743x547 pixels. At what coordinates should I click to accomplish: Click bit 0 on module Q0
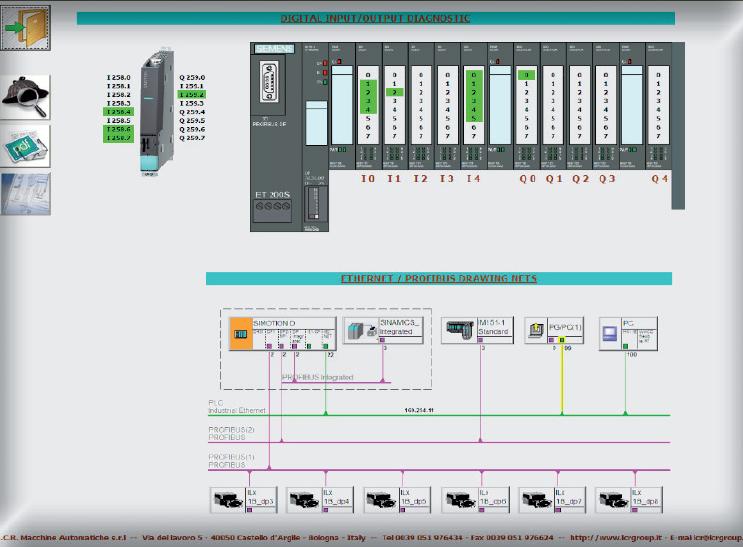[x=526, y=75]
